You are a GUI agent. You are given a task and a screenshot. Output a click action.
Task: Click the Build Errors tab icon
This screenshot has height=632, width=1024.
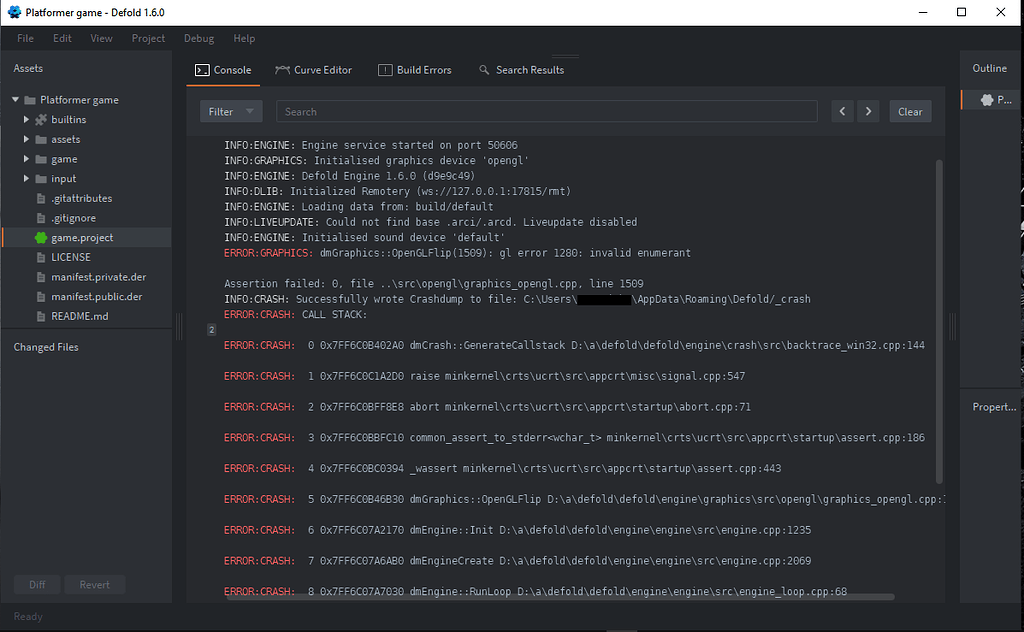coord(385,70)
